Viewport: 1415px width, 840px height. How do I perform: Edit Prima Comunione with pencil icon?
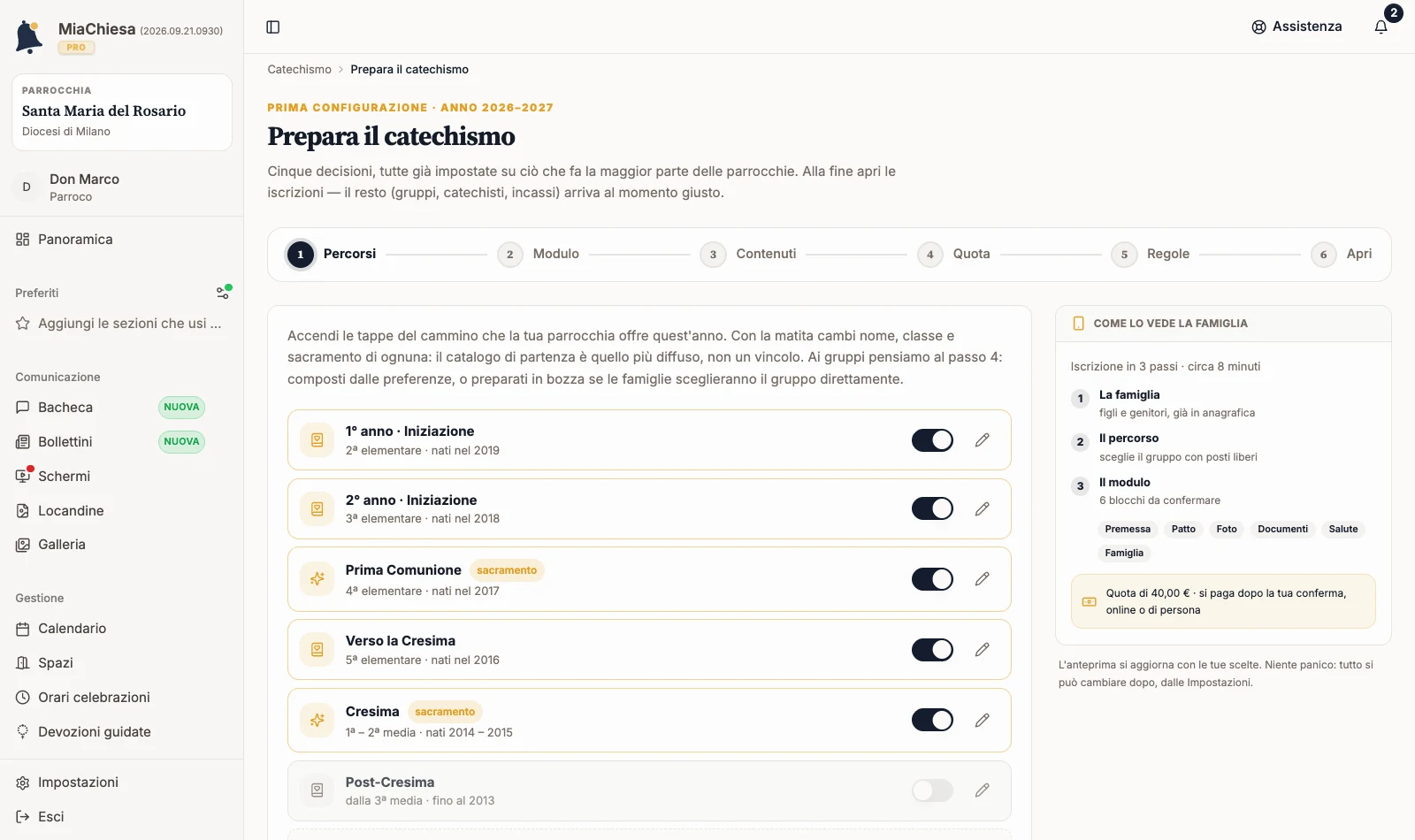click(982, 579)
